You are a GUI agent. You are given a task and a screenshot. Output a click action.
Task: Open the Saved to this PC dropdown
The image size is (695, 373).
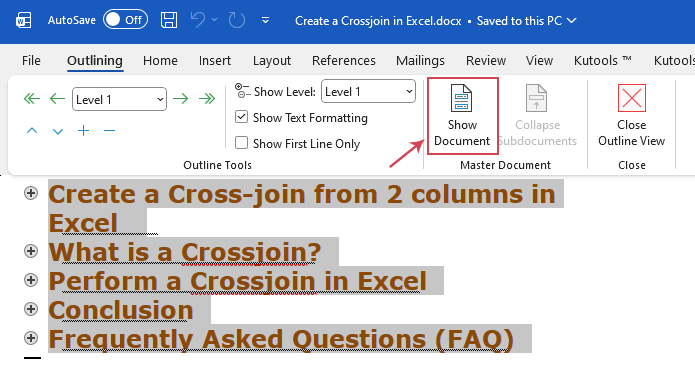(x=527, y=21)
